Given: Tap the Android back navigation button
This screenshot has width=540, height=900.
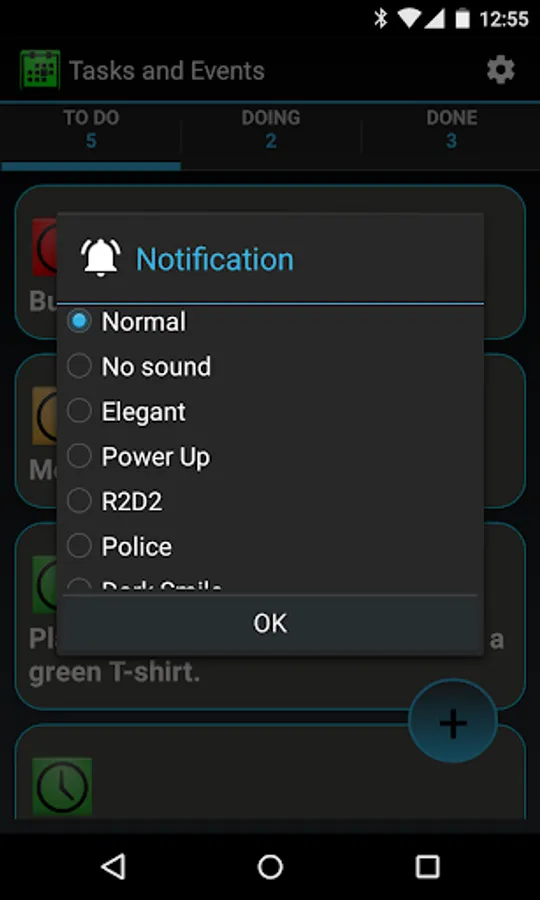Looking at the screenshot, I should click(113, 867).
